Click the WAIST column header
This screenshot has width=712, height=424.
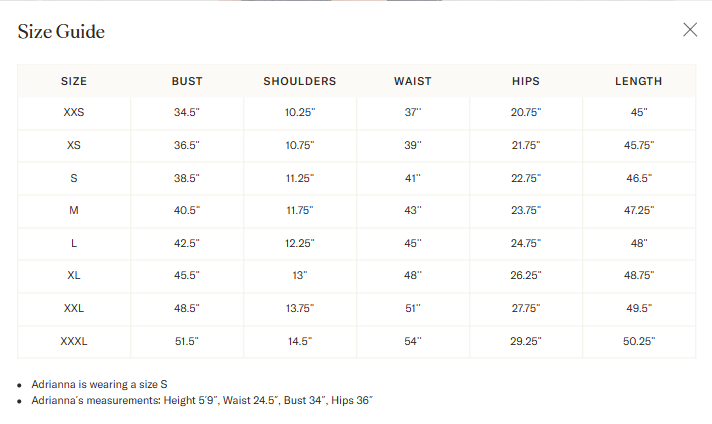(412, 81)
